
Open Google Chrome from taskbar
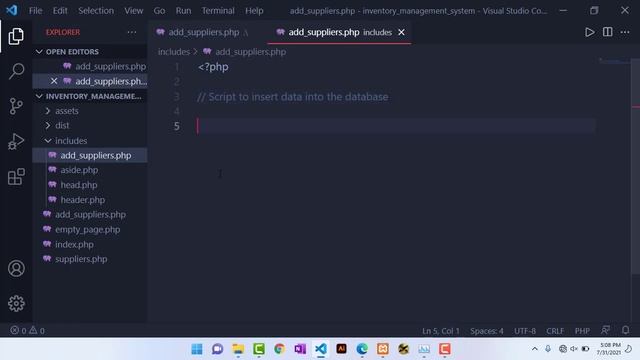coord(280,349)
